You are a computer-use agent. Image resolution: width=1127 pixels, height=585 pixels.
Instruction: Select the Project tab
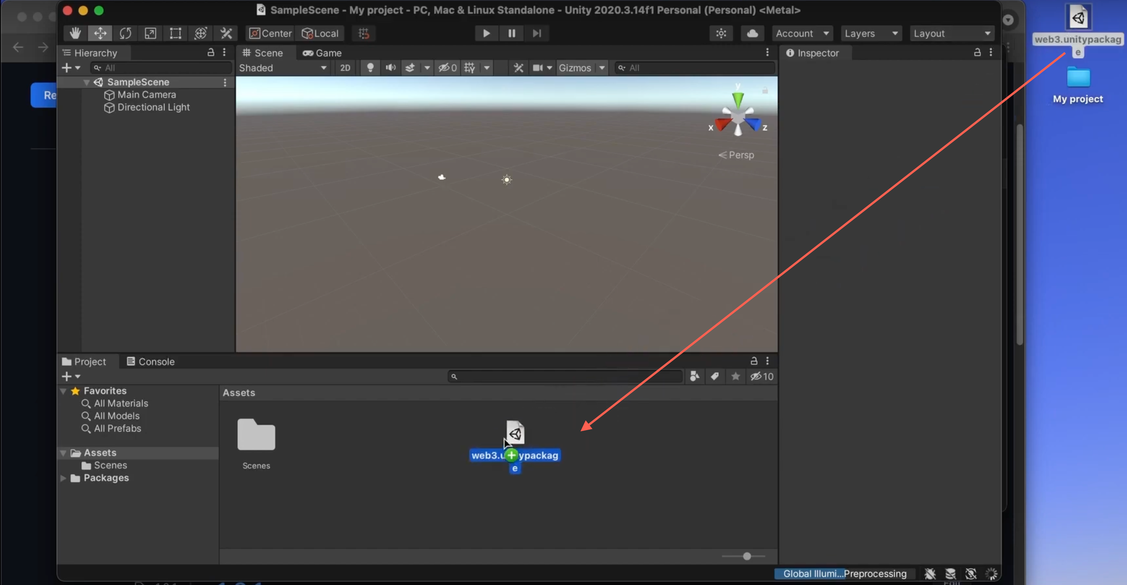[x=84, y=361]
